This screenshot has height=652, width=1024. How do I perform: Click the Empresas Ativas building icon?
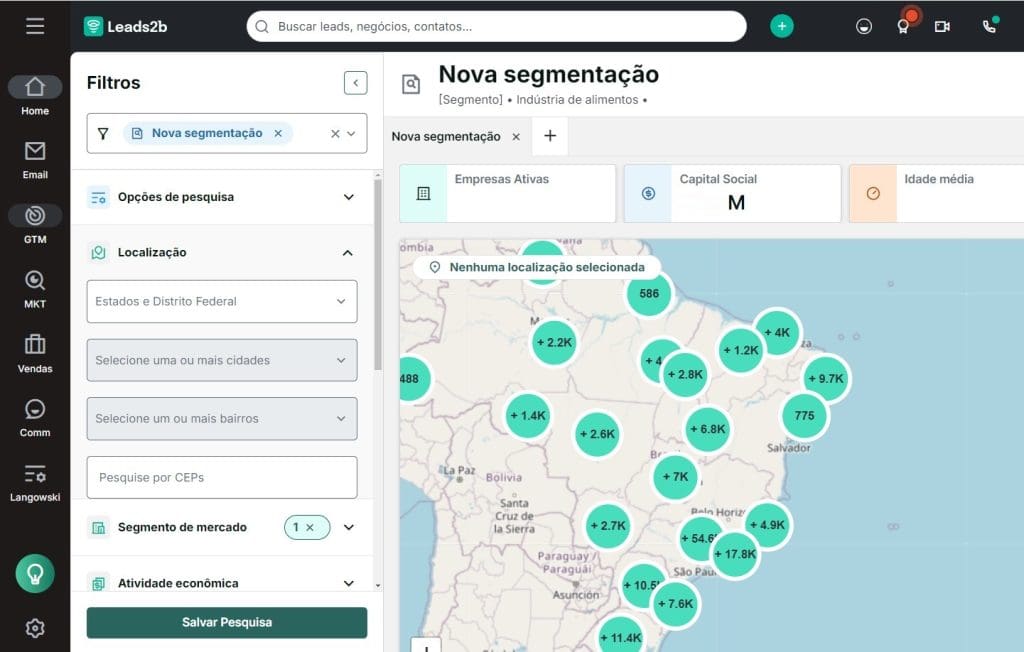[423, 193]
